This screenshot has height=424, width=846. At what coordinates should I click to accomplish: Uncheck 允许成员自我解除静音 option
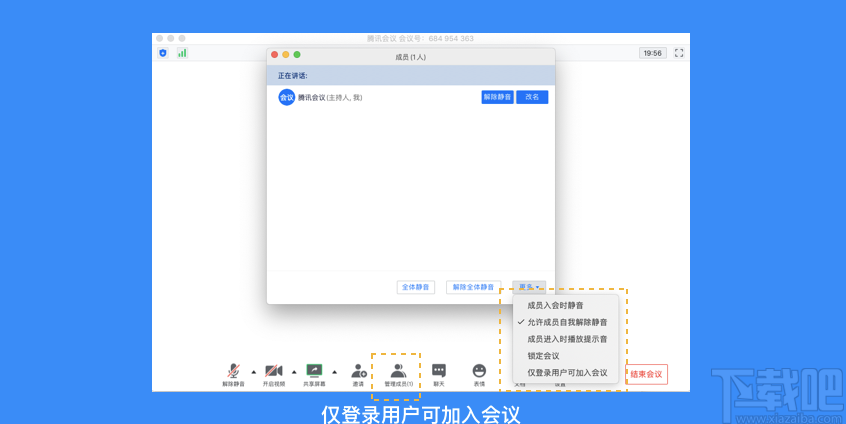[x=565, y=322]
